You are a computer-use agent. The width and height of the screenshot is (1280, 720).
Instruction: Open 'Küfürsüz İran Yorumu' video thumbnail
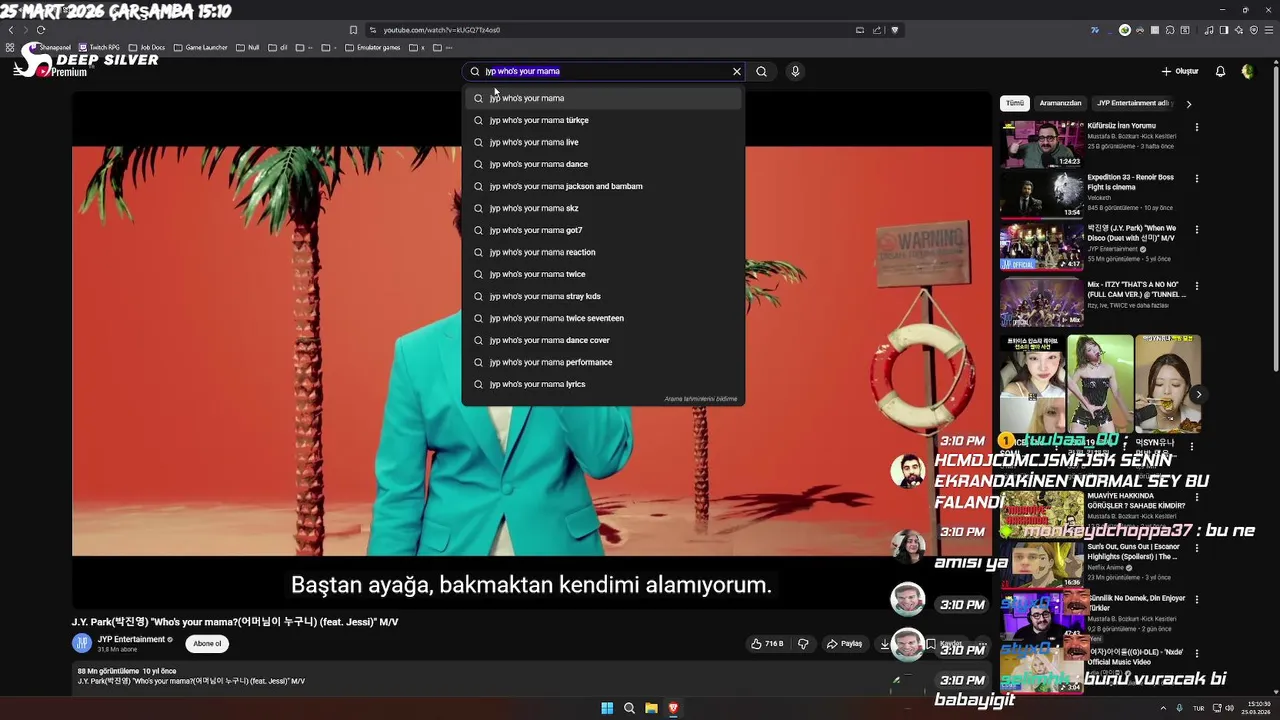[1041, 144]
